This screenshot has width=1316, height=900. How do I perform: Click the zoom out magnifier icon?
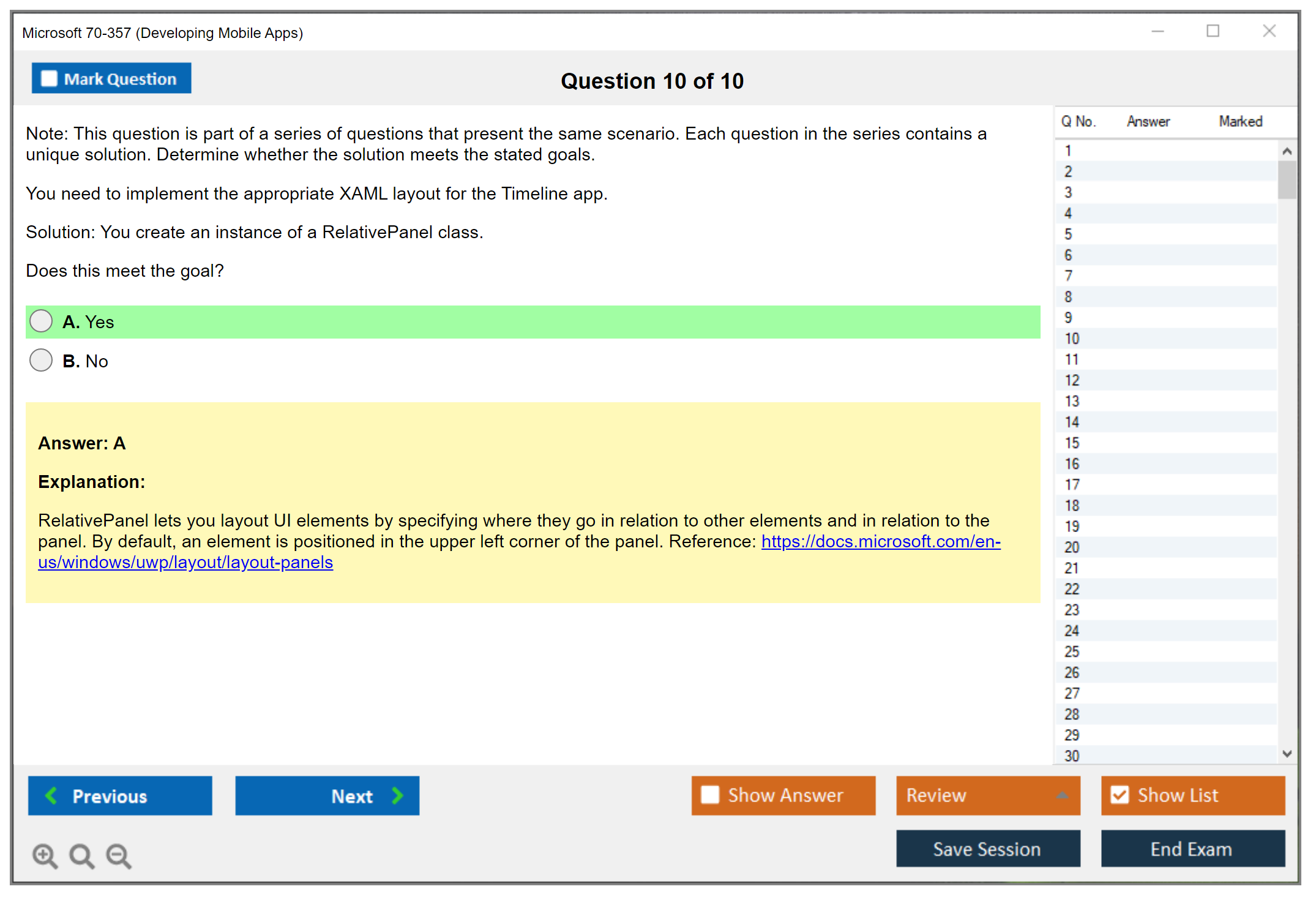coord(119,855)
